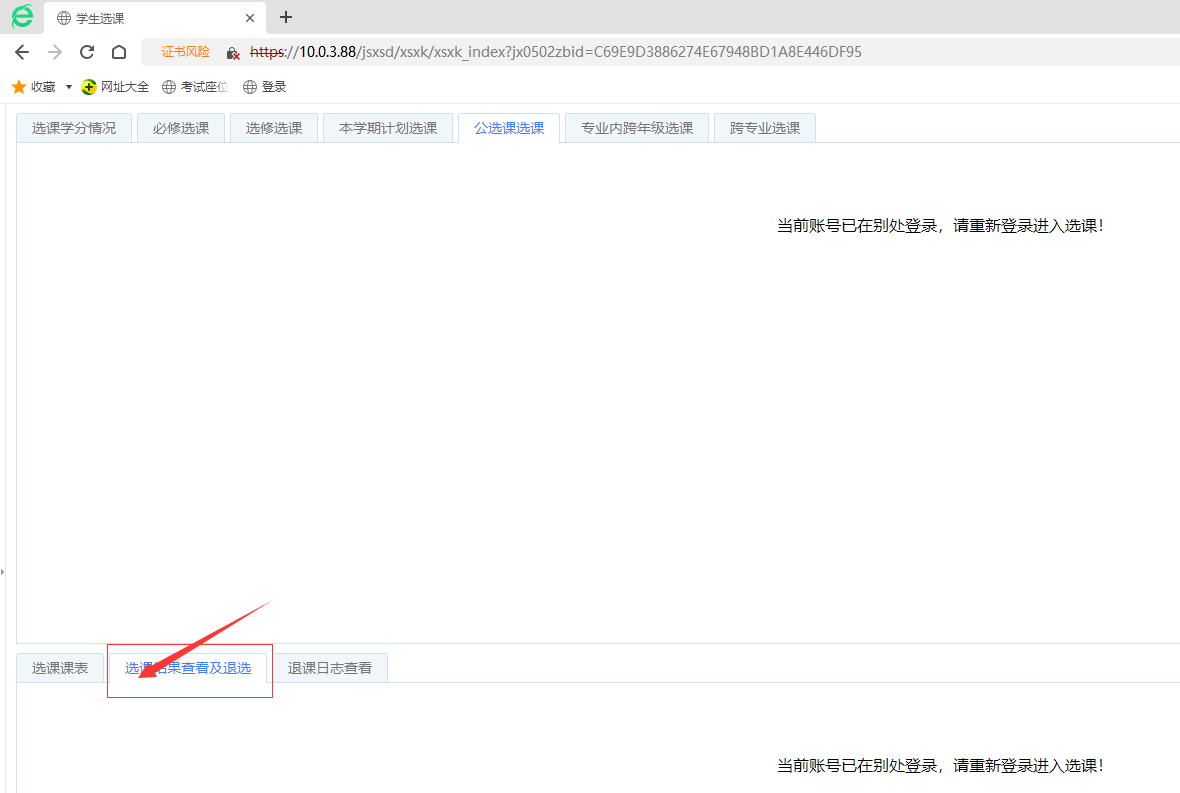Click the certificate risk lock icon
1180x793 pixels.
coord(232,52)
